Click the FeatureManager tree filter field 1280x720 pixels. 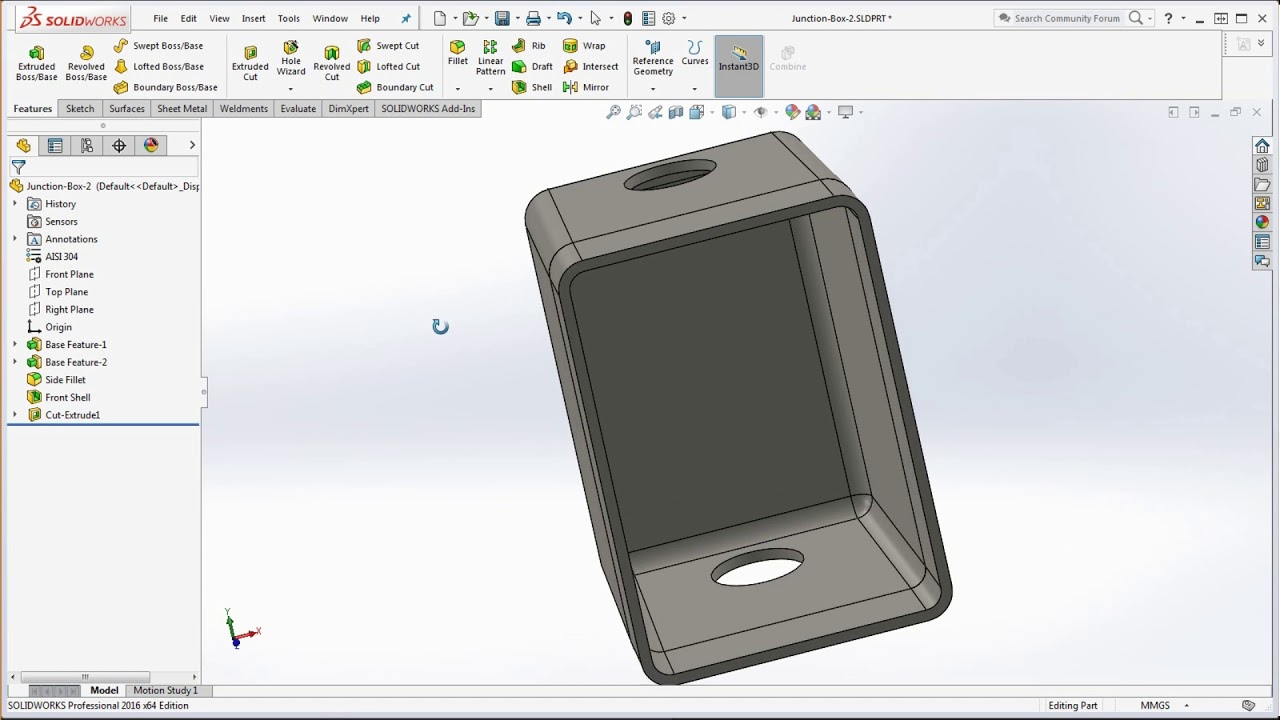104,167
